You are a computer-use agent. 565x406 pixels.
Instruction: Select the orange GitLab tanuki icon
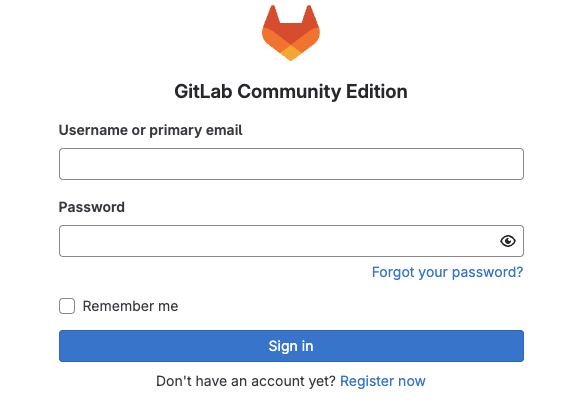coord(291,33)
